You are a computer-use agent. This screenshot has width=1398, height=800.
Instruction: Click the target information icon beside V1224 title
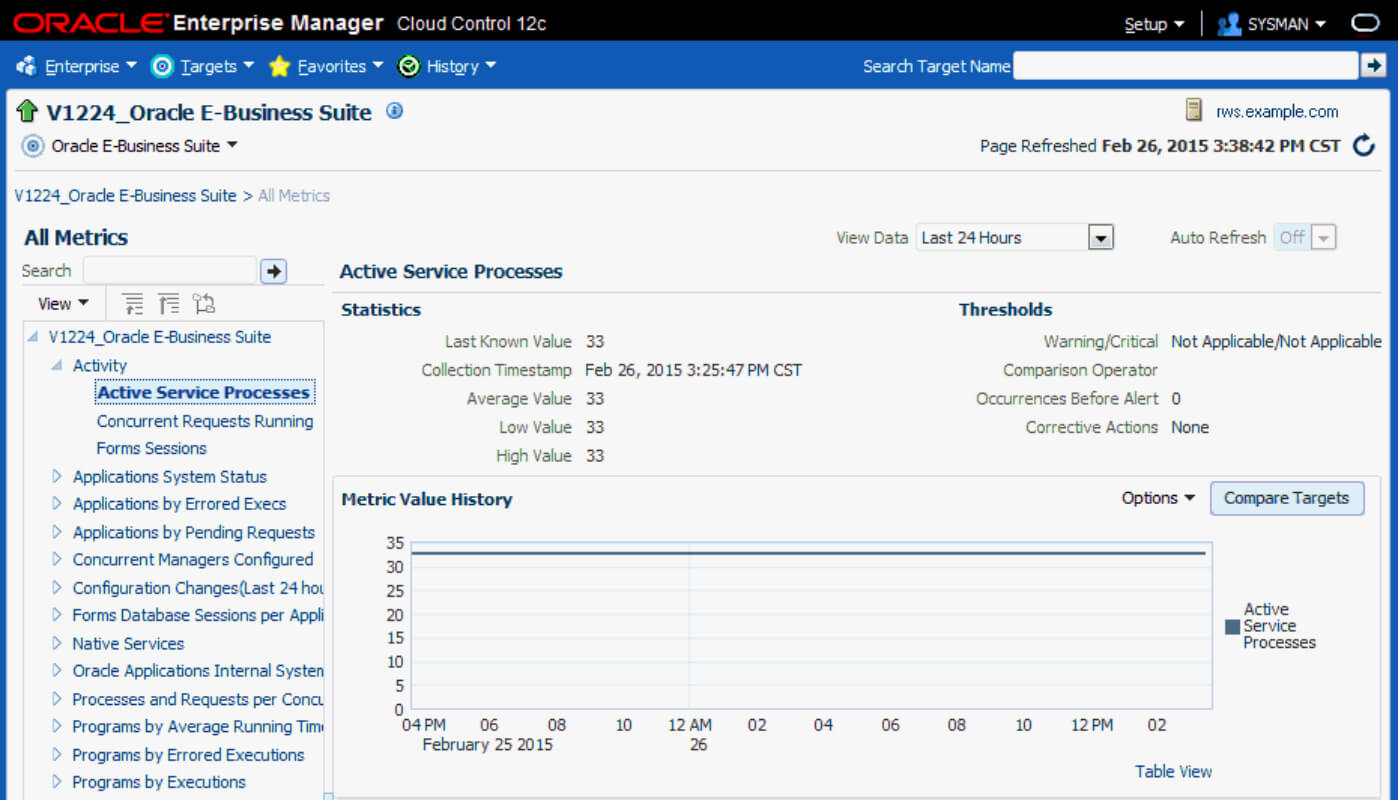click(395, 111)
